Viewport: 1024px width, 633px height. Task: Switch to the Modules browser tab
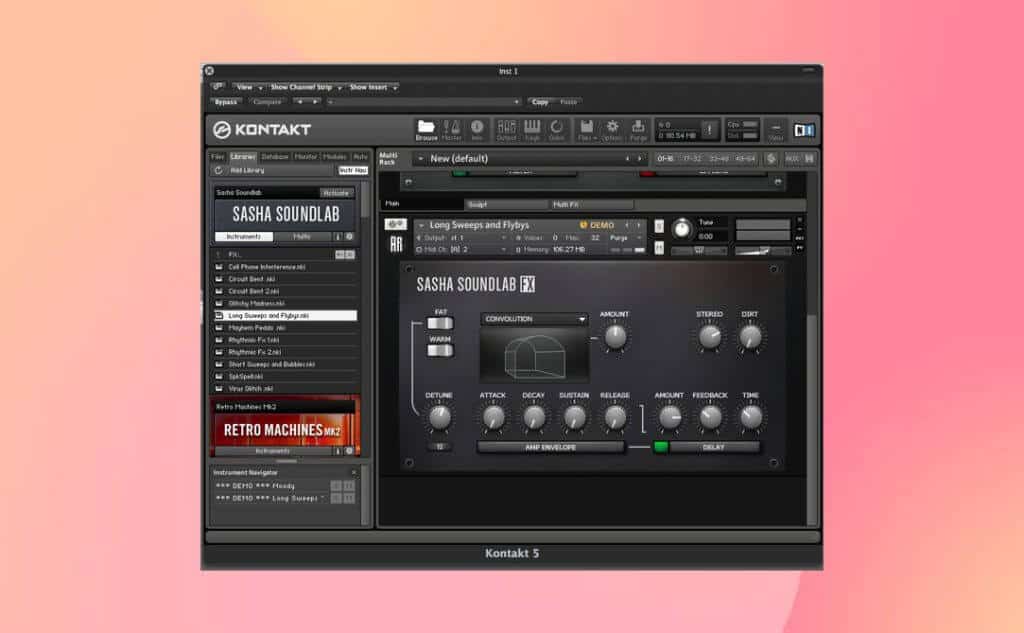(335, 157)
